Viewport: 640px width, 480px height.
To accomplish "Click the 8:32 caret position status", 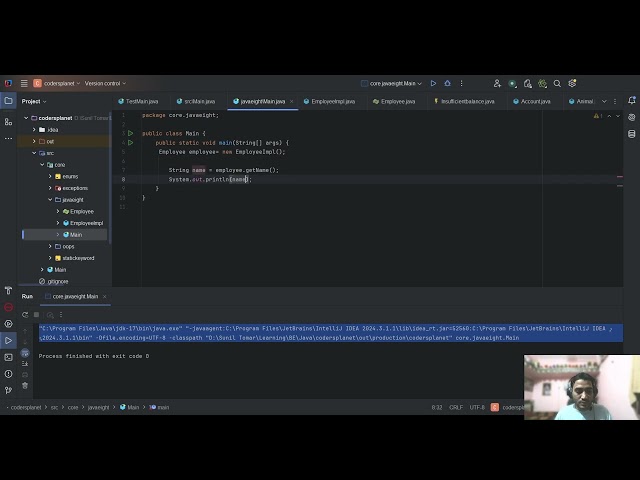I will click(437, 407).
